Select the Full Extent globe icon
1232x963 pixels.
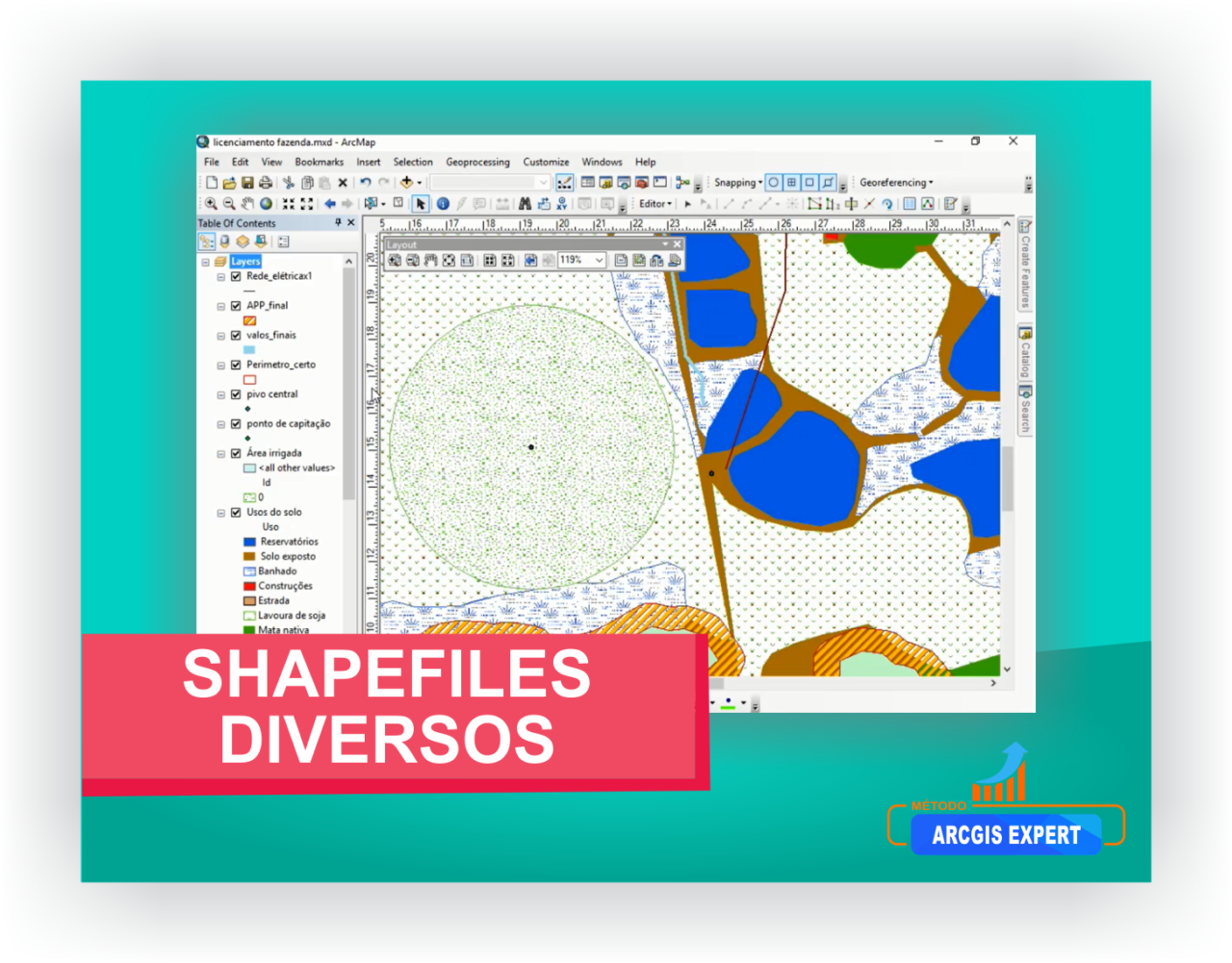pos(264,204)
